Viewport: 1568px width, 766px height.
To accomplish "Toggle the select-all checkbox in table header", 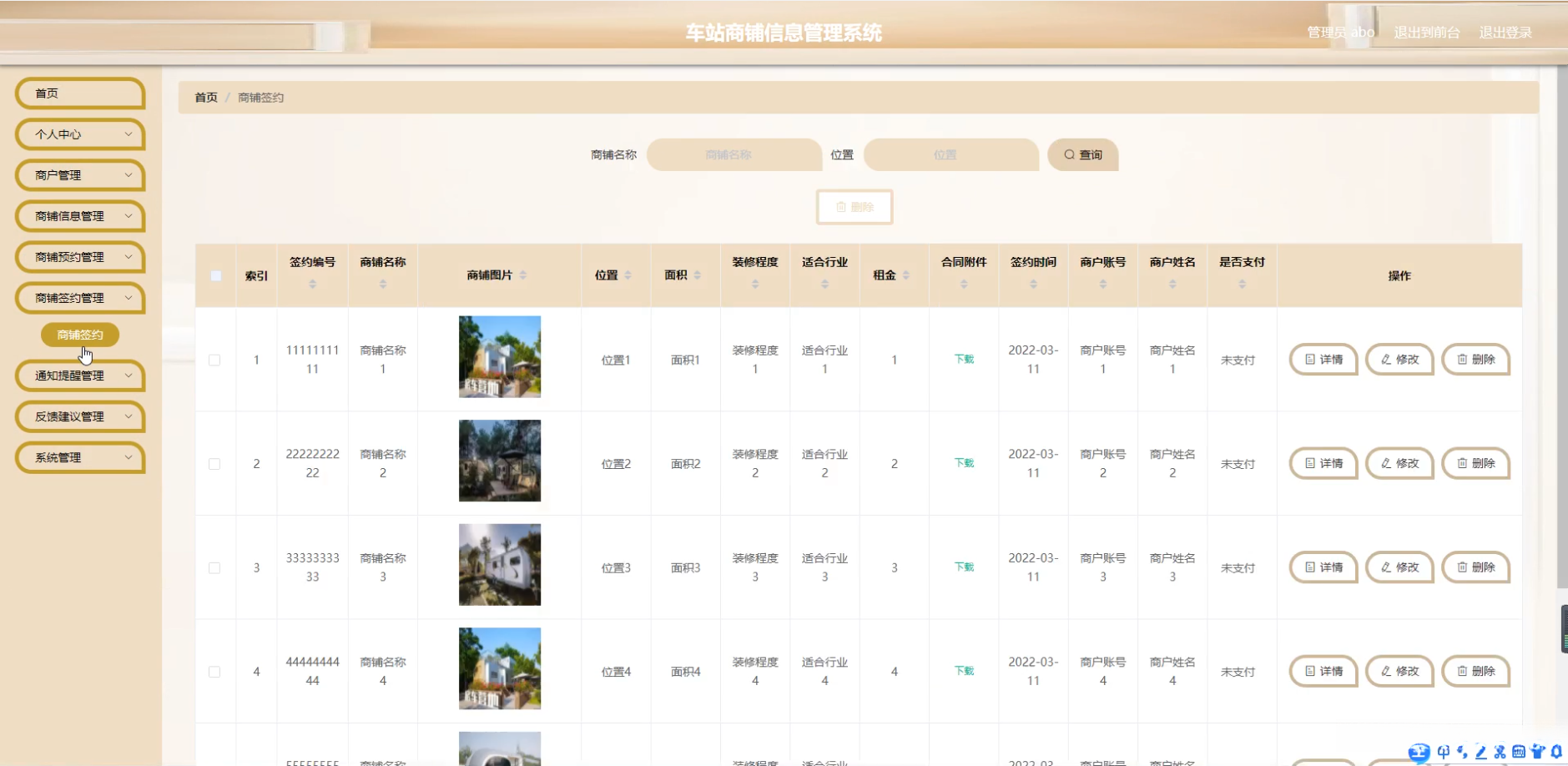I will 216,275.
